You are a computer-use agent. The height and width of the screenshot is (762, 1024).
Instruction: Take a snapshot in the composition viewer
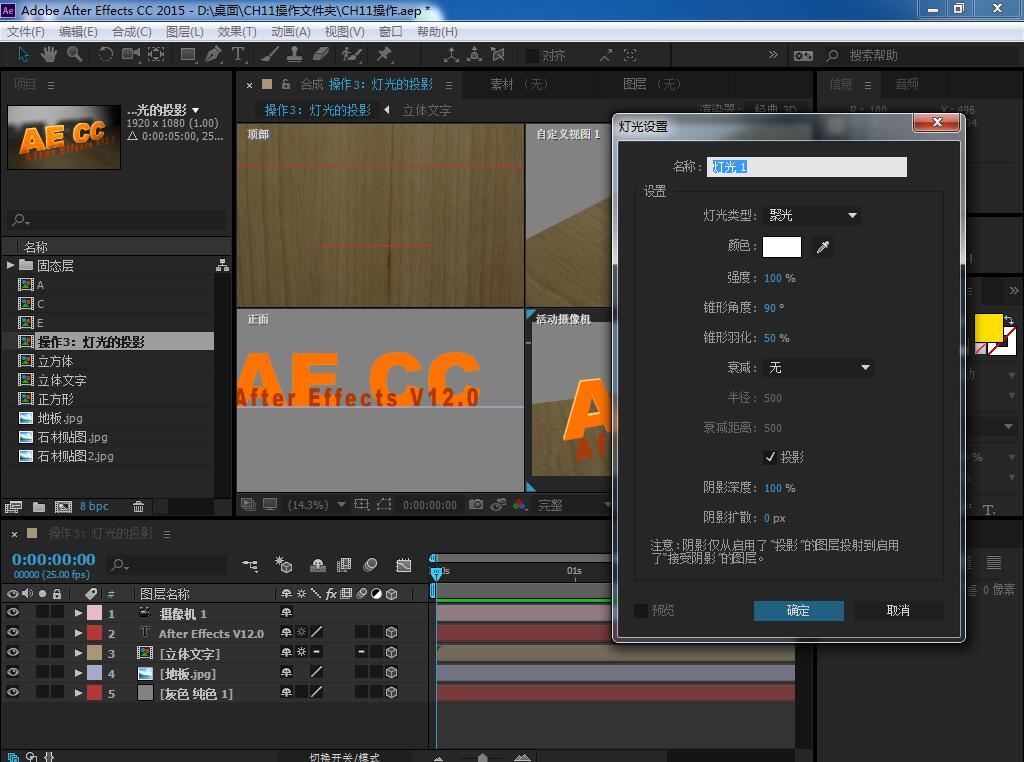coord(476,505)
